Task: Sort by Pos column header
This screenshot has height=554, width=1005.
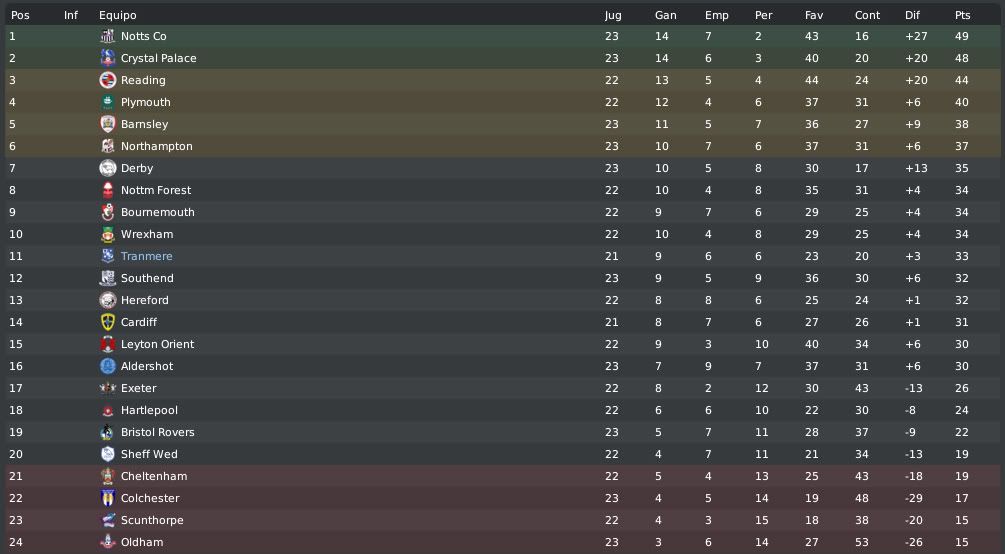Action: tap(21, 15)
